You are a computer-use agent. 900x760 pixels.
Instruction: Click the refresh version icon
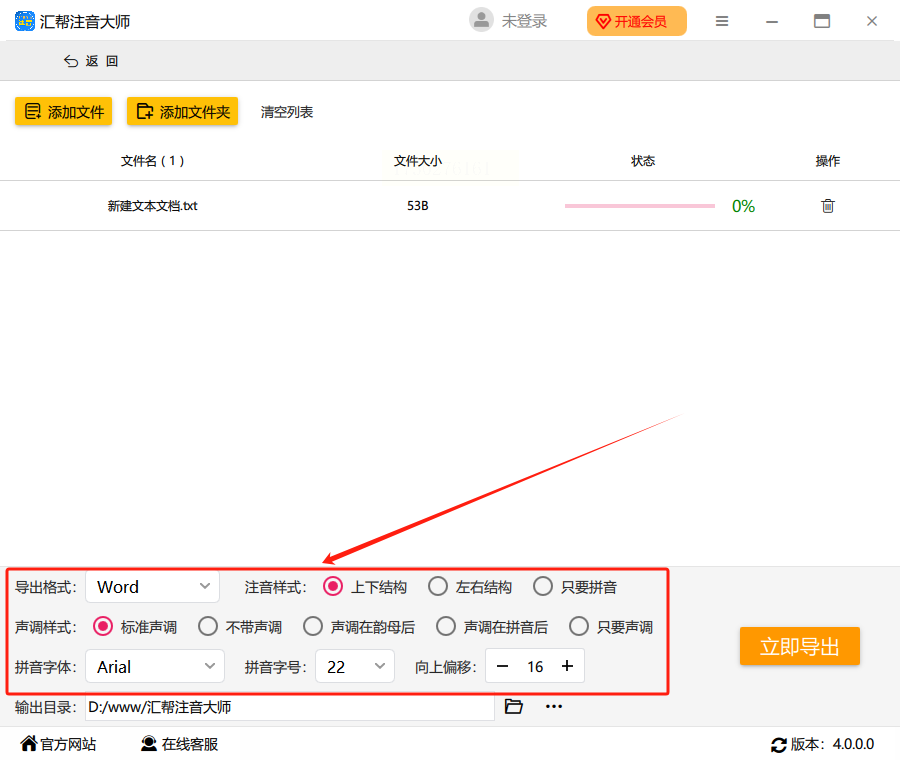(779, 745)
